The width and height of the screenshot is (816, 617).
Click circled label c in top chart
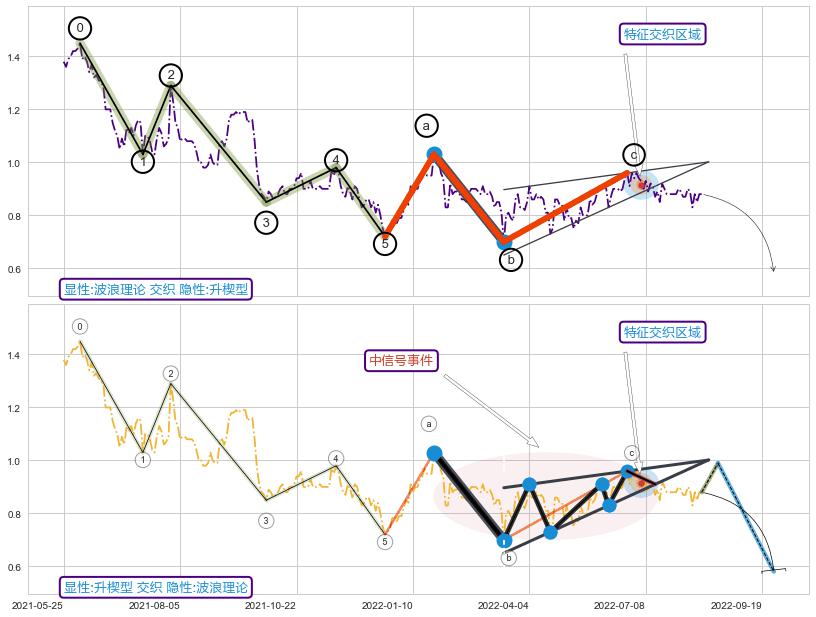click(x=633, y=154)
